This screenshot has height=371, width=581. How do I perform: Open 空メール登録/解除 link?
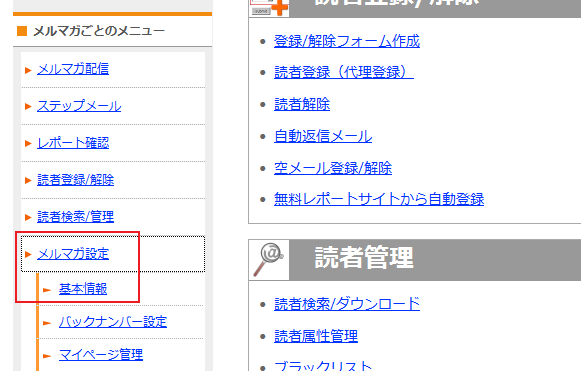click(x=333, y=168)
